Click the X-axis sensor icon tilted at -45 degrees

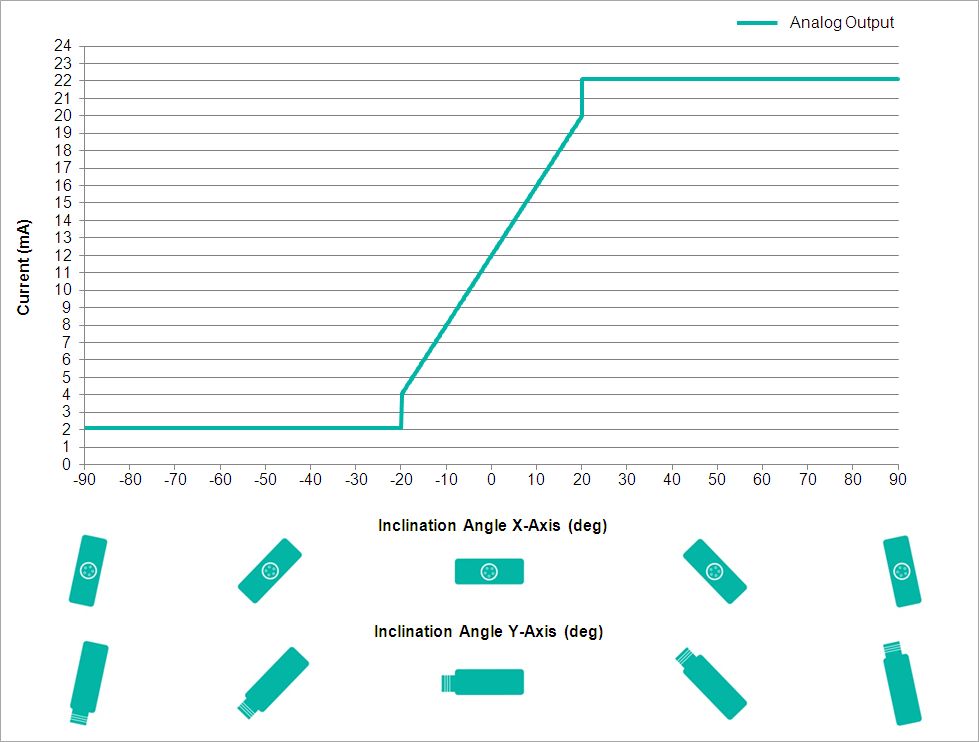coord(270,570)
